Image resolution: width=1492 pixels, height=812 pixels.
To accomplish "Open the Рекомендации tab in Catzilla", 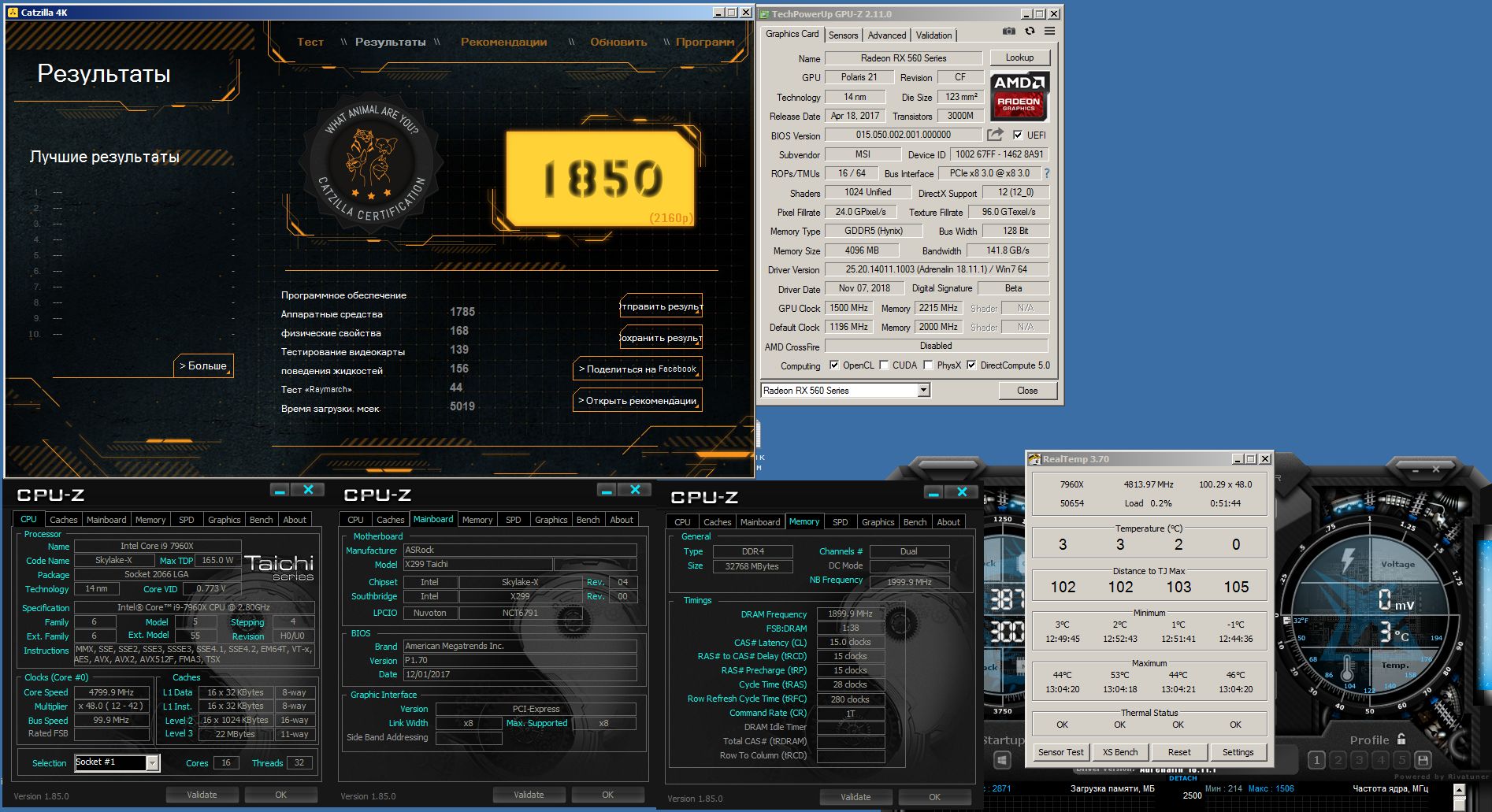I will (x=504, y=42).
